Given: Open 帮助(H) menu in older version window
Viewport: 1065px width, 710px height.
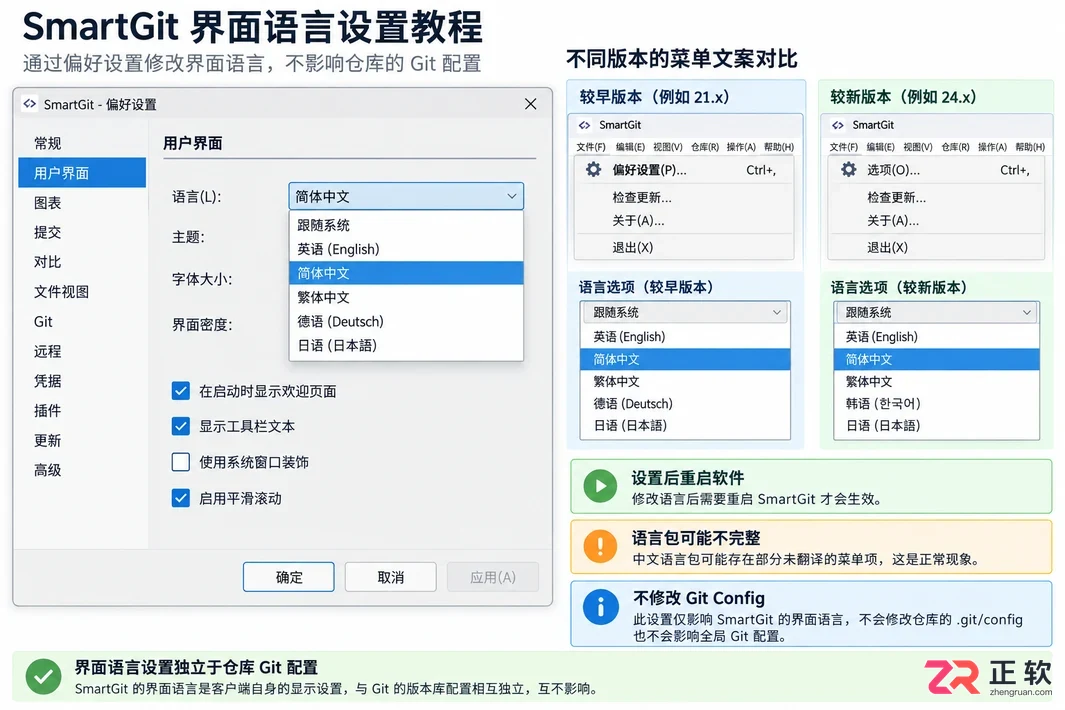Looking at the screenshot, I should 779,147.
